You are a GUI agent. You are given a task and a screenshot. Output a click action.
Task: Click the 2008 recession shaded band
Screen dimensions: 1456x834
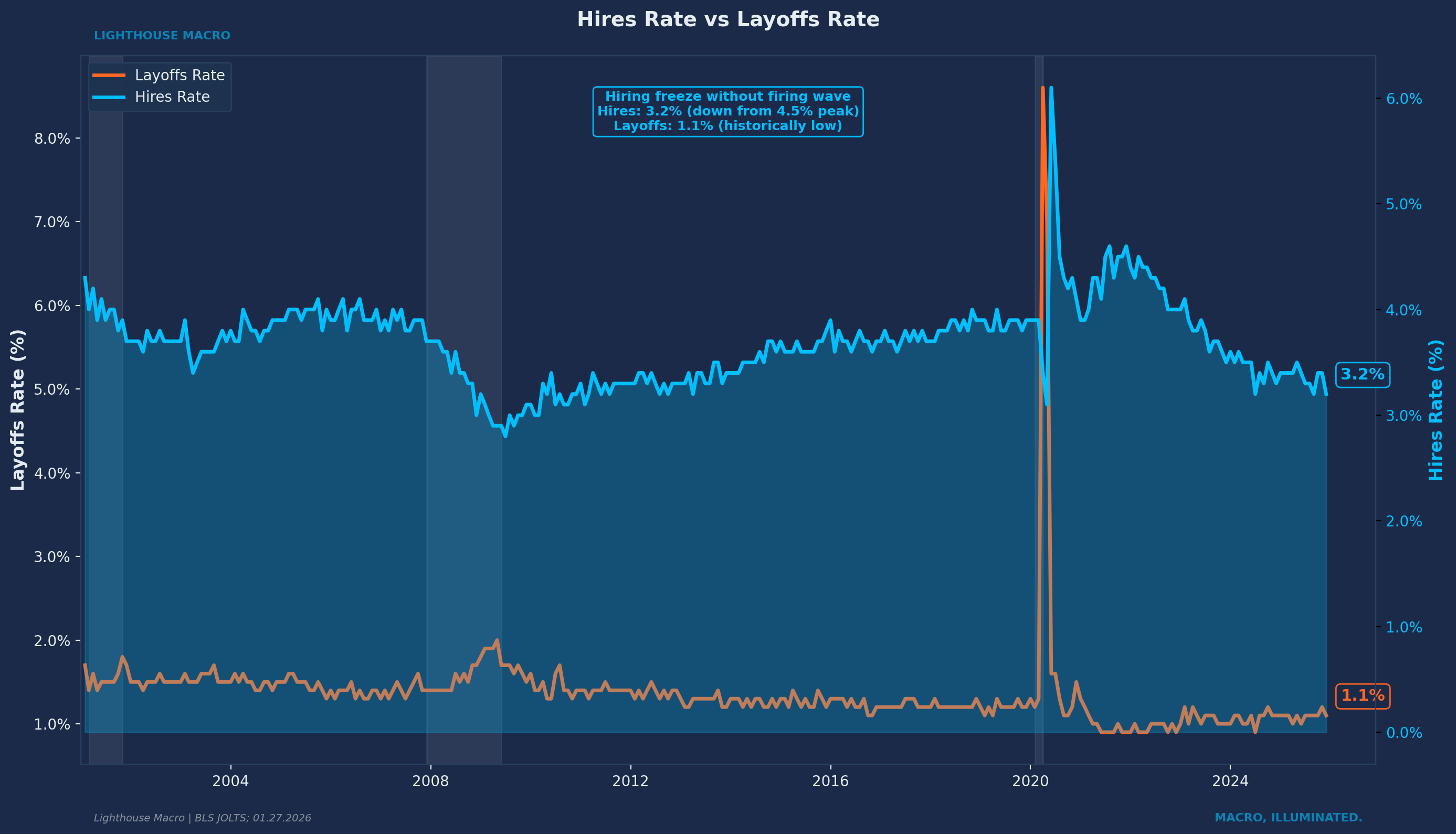[464, 229]
